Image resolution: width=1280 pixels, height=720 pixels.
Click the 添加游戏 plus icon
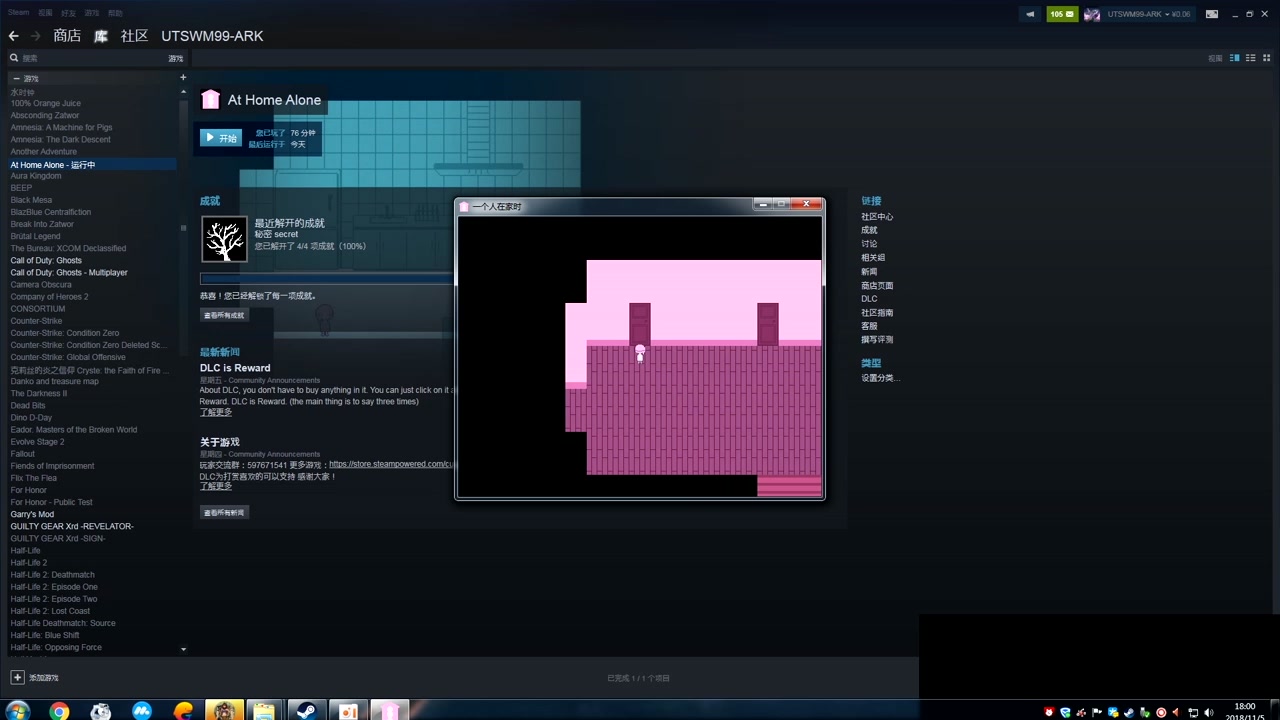(x=17, y=677)
